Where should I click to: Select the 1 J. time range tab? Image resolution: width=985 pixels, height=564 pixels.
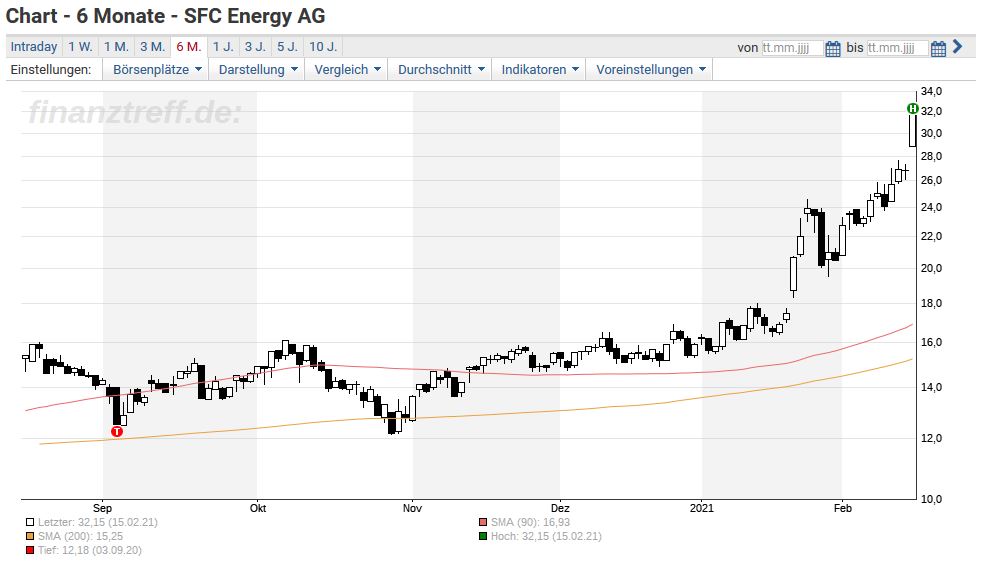click(x=222, y=47)
